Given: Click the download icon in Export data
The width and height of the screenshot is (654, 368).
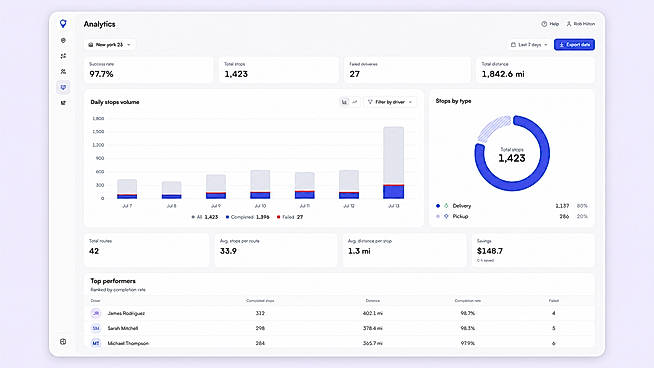Looking at the screenshot, I should click(x=562, y=45).
